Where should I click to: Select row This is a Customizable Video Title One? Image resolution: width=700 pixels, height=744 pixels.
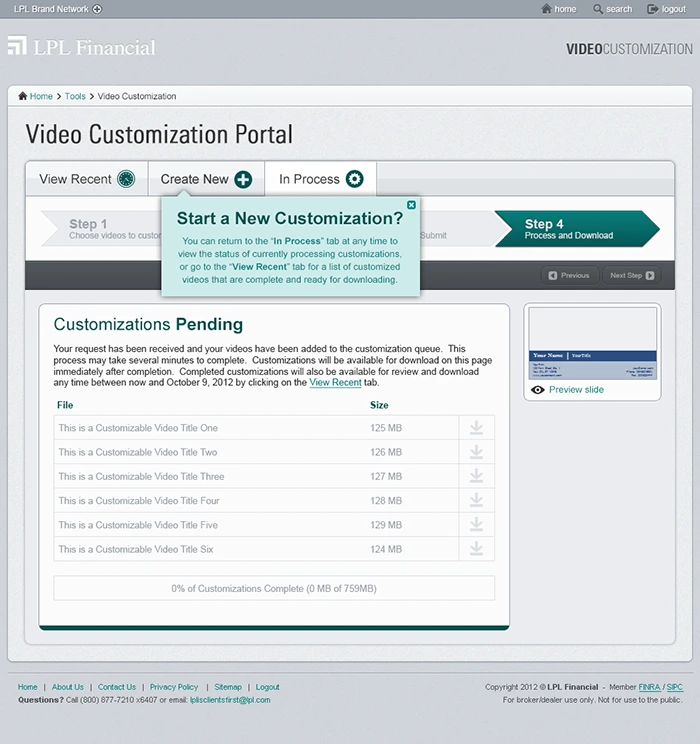274,428
